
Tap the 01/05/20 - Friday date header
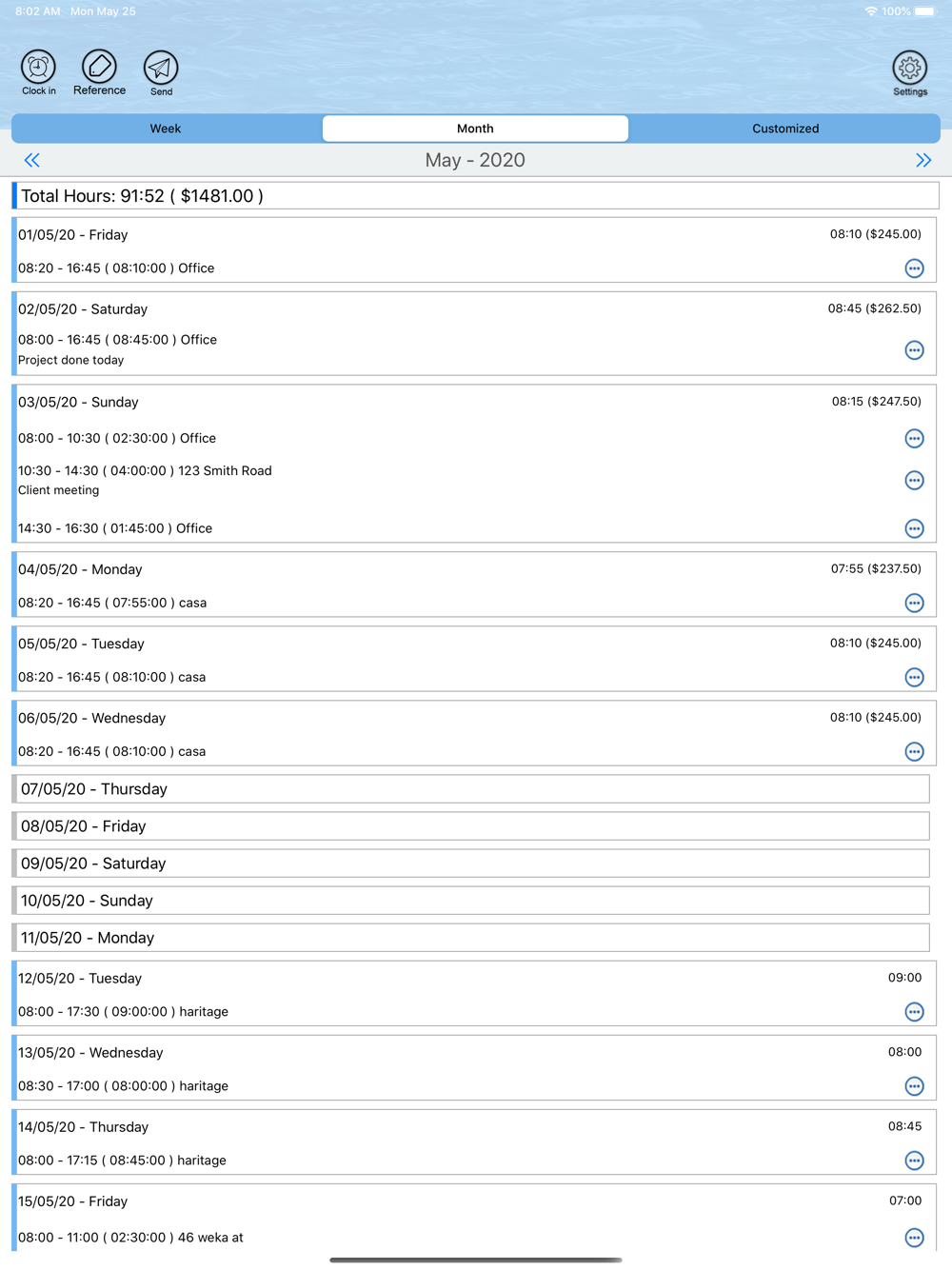pyautogui.click(x=72, y=235)
